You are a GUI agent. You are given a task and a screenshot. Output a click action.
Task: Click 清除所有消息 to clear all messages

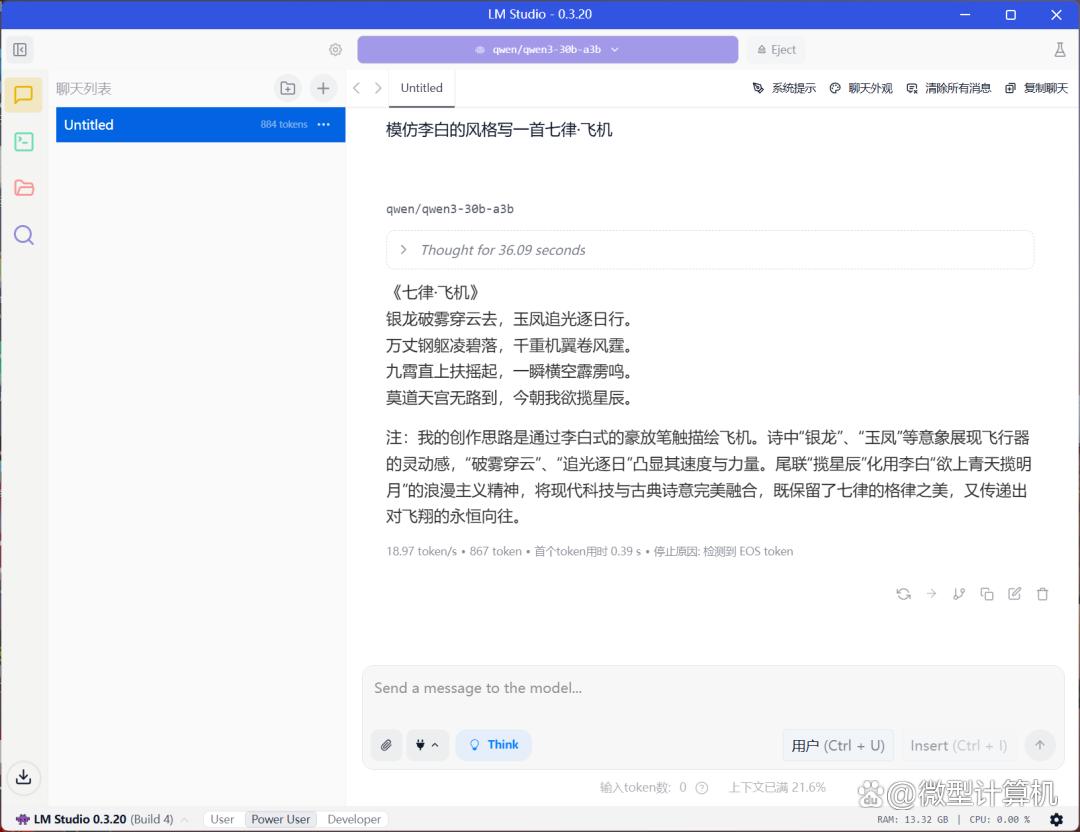coord(948,88)
